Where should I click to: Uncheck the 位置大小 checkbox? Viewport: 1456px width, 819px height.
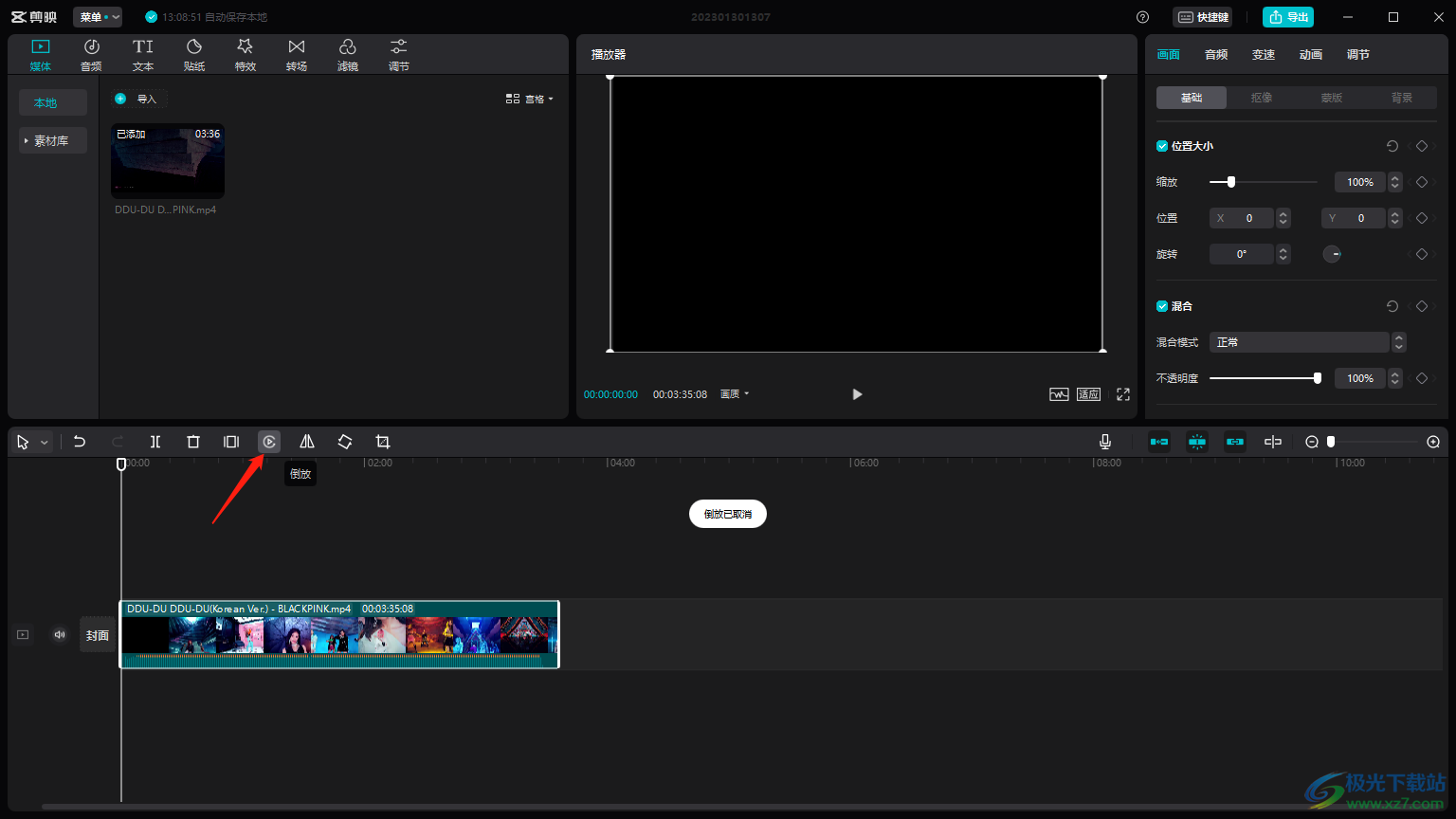[x=1162, y=146]
